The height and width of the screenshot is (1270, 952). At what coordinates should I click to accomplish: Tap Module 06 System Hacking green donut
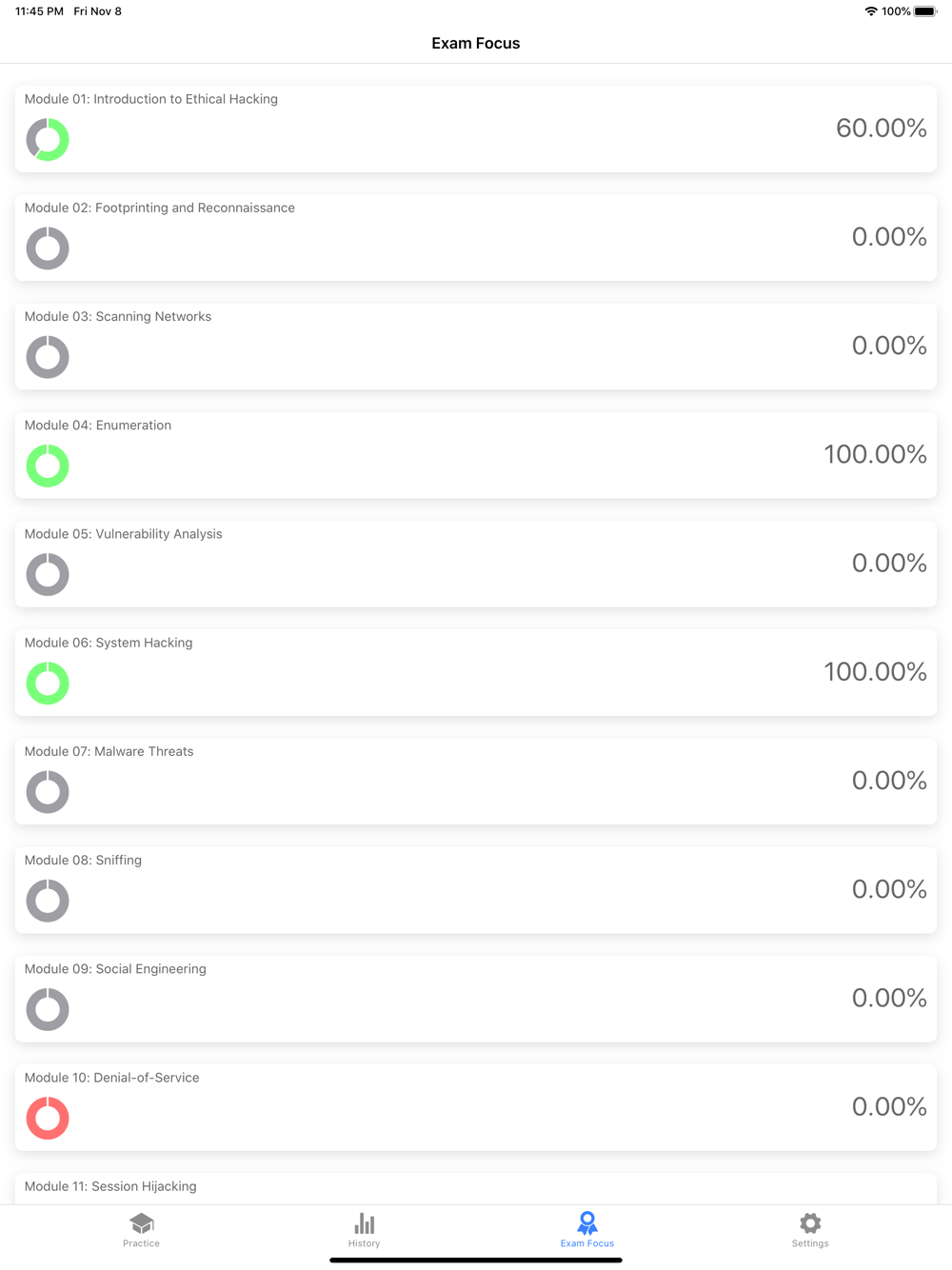click(48, 684)
